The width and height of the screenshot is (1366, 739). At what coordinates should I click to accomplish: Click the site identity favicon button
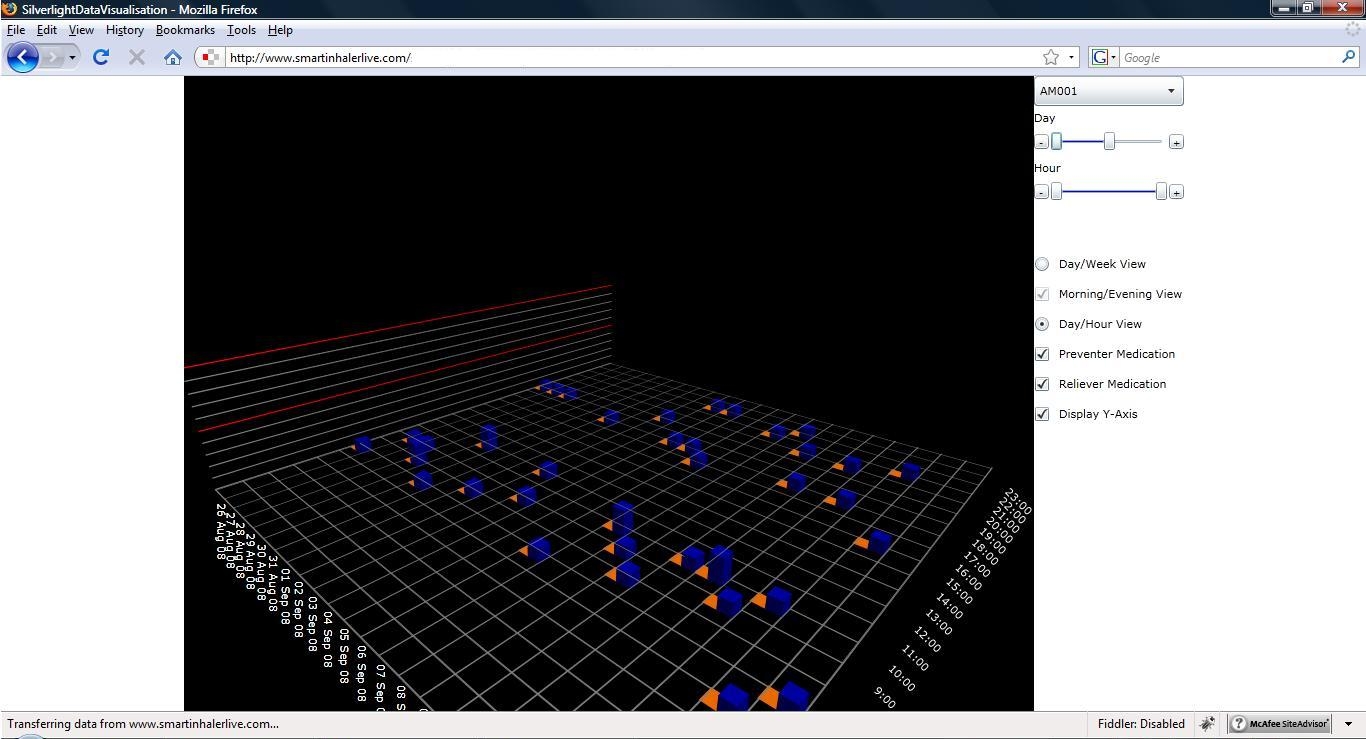click(x=210, y=57)
